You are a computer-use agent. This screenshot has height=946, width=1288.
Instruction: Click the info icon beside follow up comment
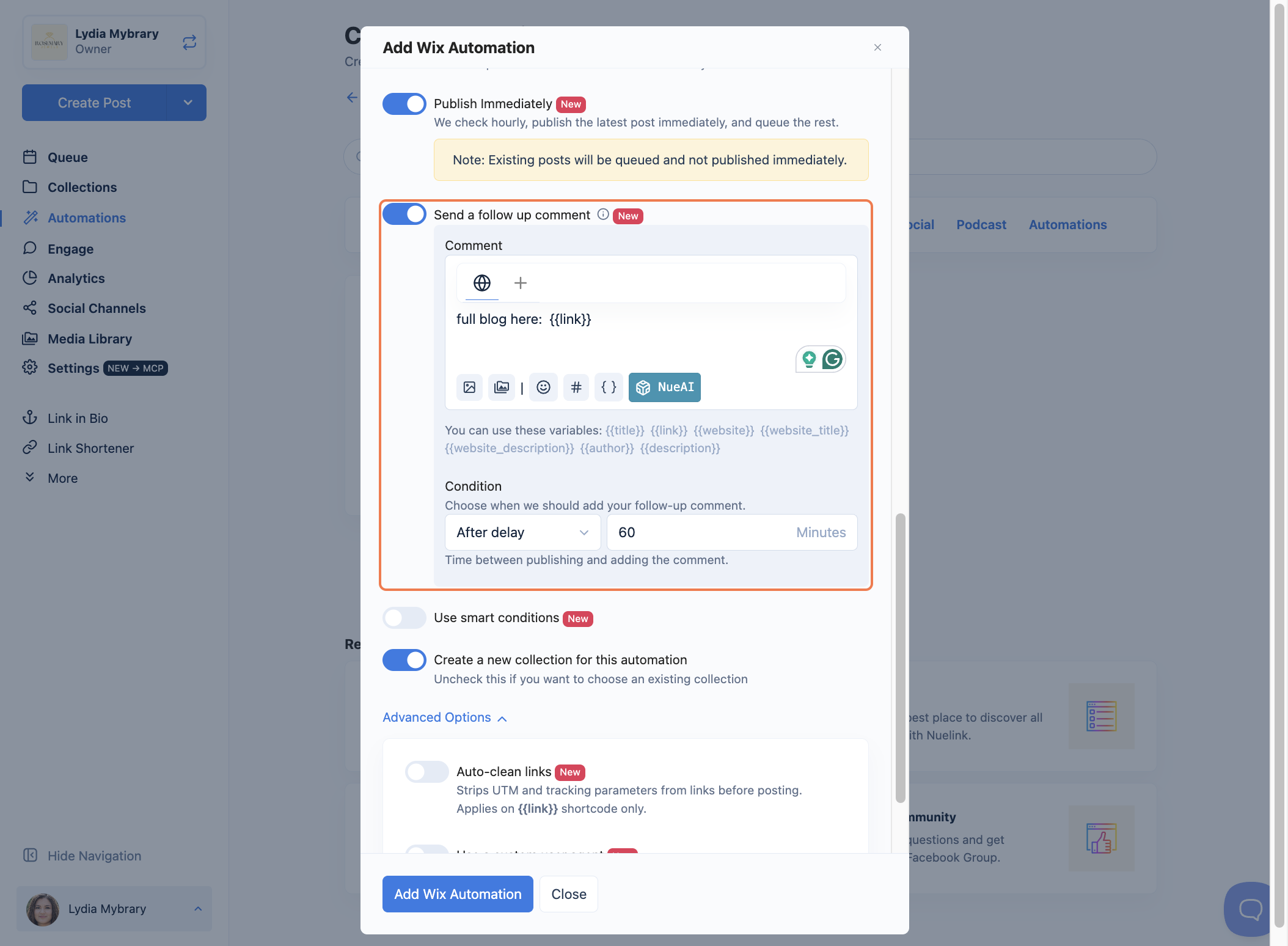[x=603, y=214]
